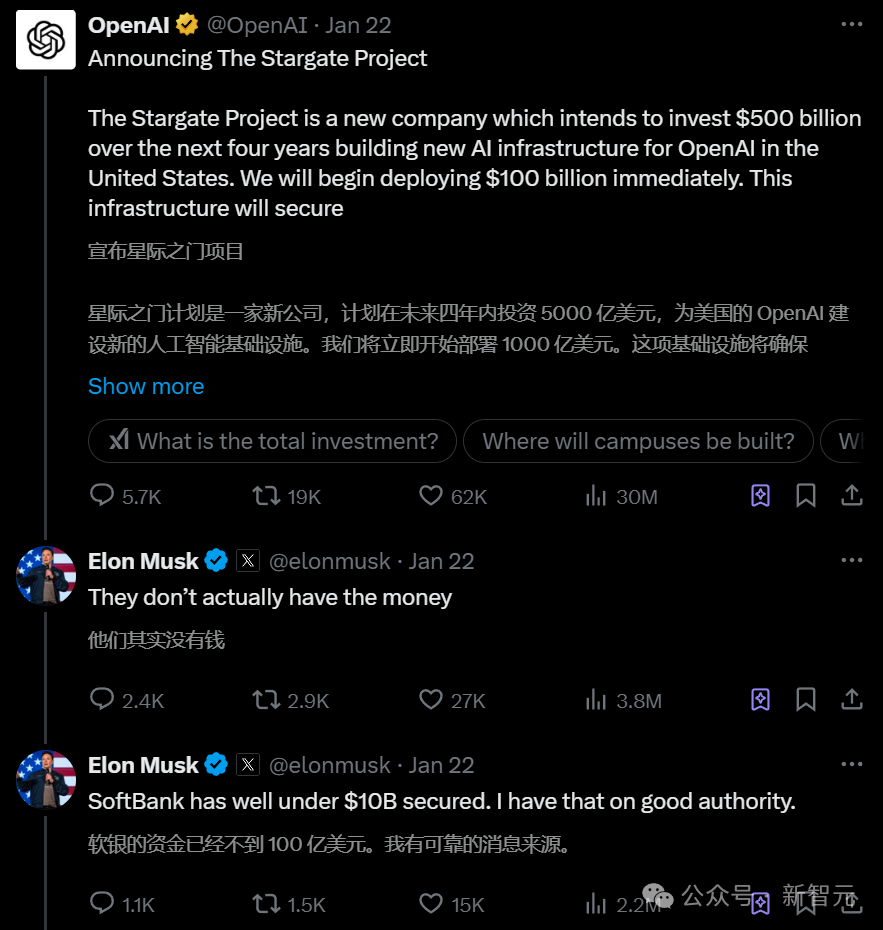This screenshot has width=883, height=930.
Task: Bookmark Musk's 'They don't actually have the money' tweet
Action: [x=806, y=699]
